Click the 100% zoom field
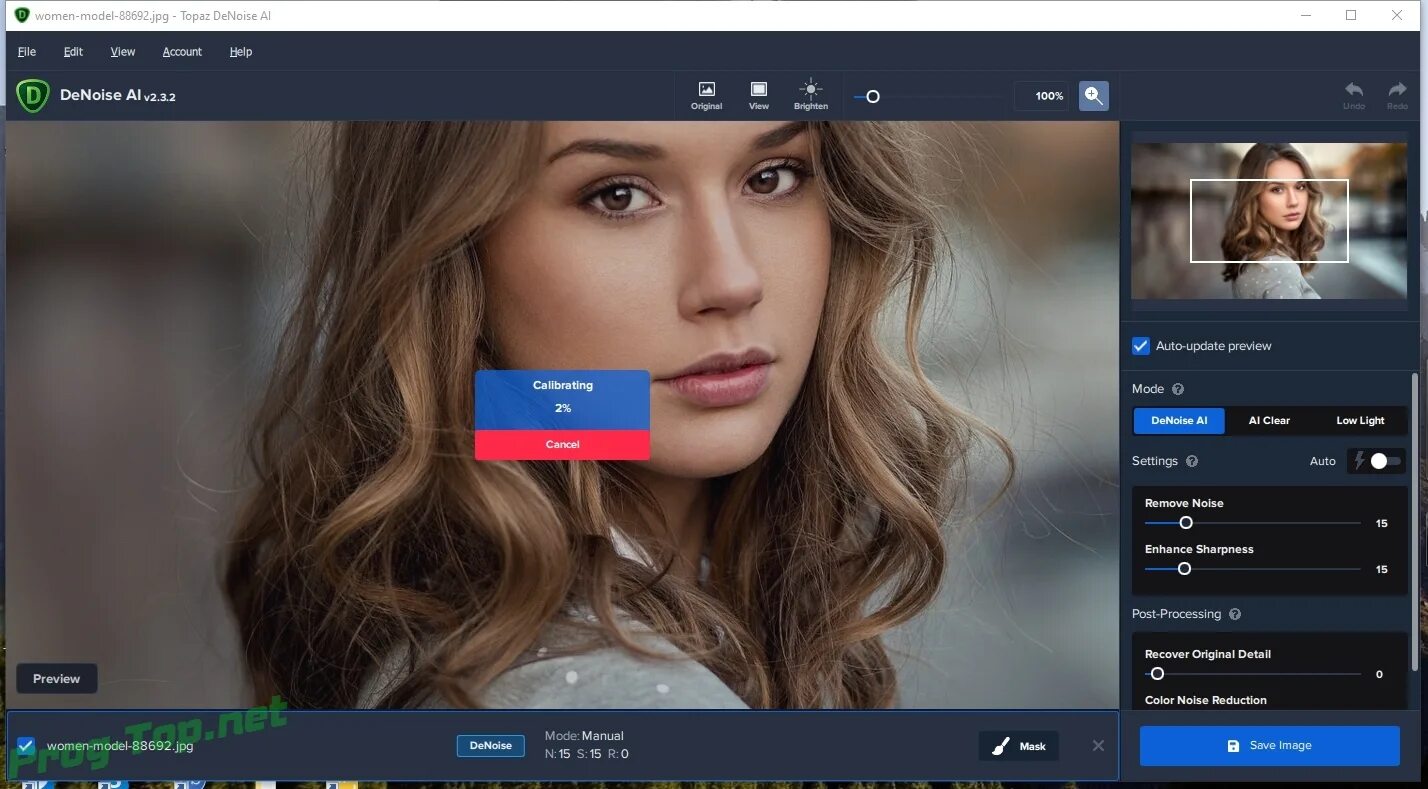The height and width of the screenshot is (789, 1428). [1042, 96]
